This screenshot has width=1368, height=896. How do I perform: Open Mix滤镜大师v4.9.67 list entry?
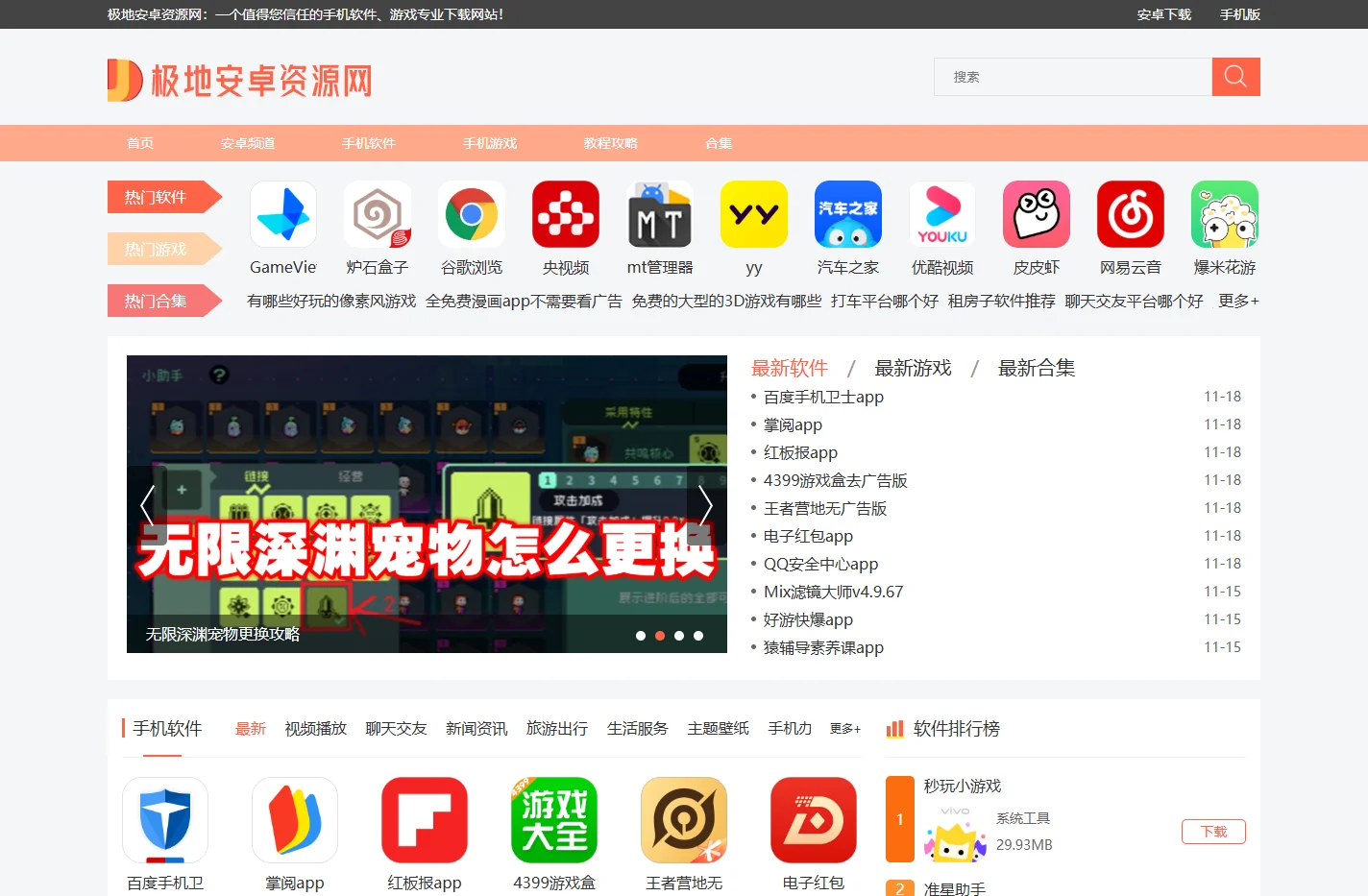(x=833, y=592)
